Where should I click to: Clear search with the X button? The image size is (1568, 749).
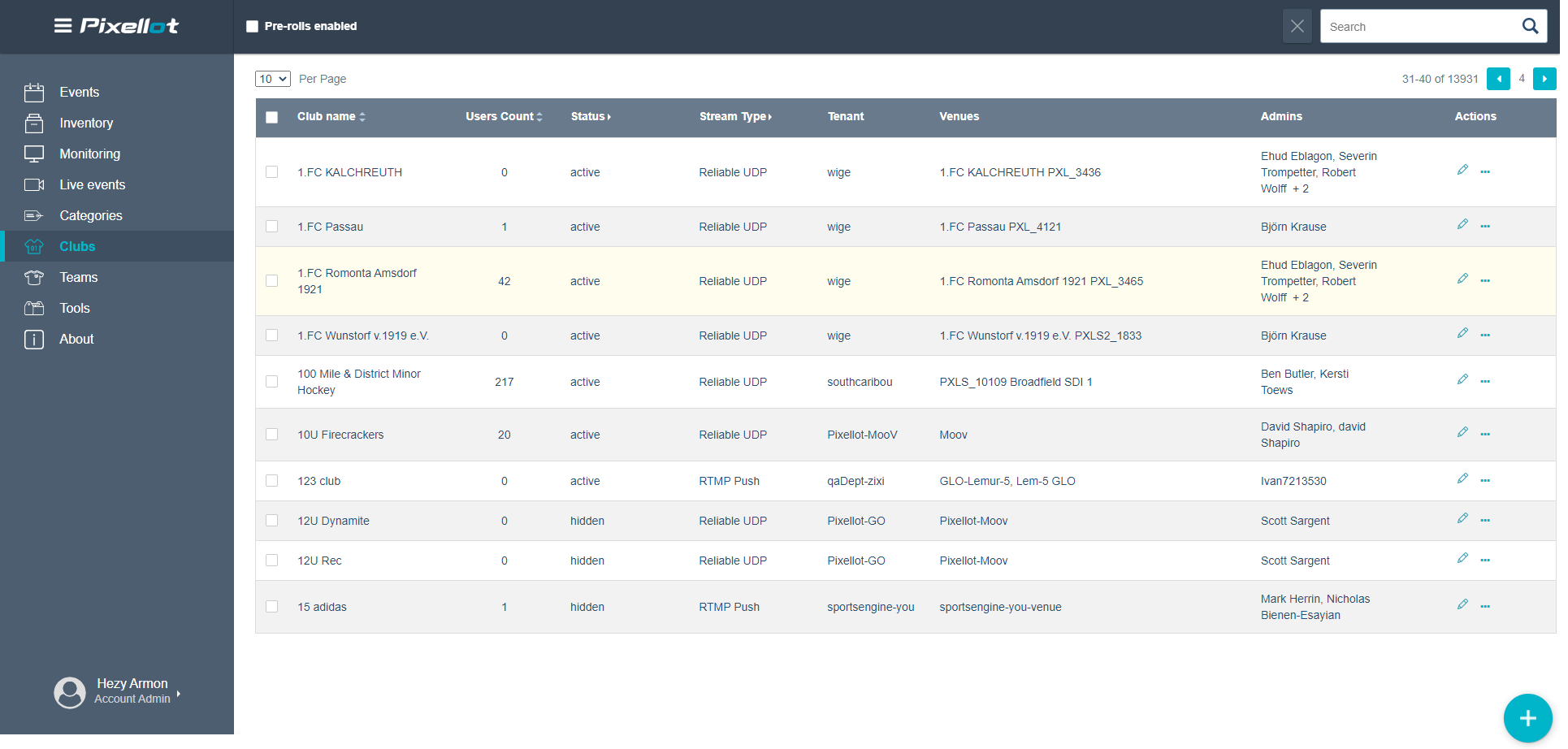pos(1297,26)
